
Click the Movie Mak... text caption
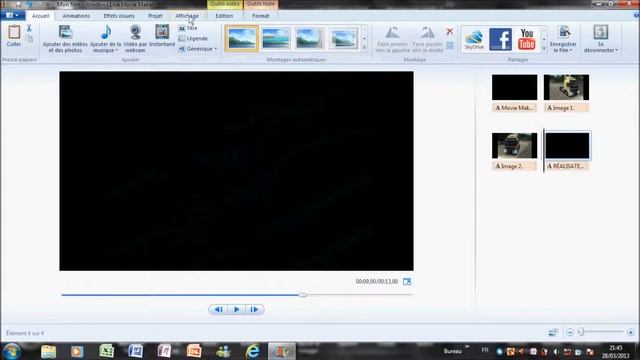coord(514,108)
